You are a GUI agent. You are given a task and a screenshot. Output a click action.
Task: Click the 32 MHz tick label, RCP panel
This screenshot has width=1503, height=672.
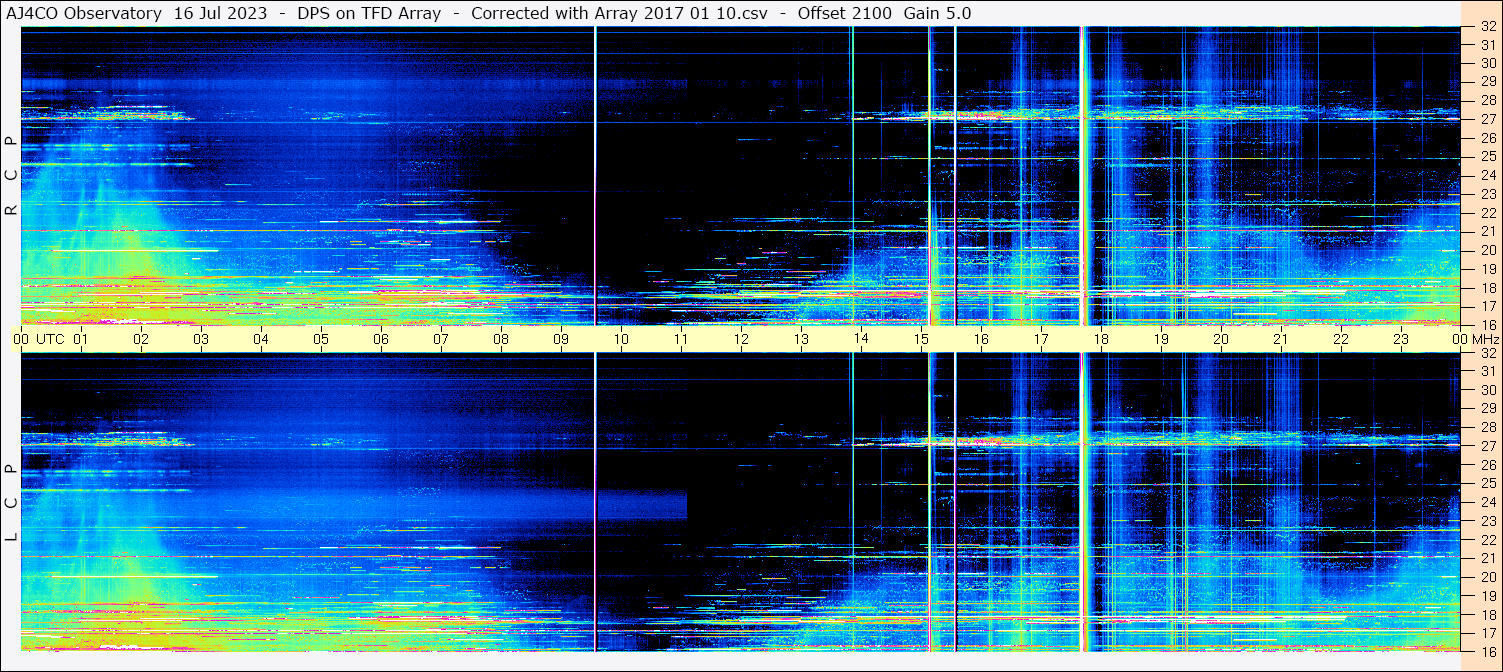tap(1488, 27)
